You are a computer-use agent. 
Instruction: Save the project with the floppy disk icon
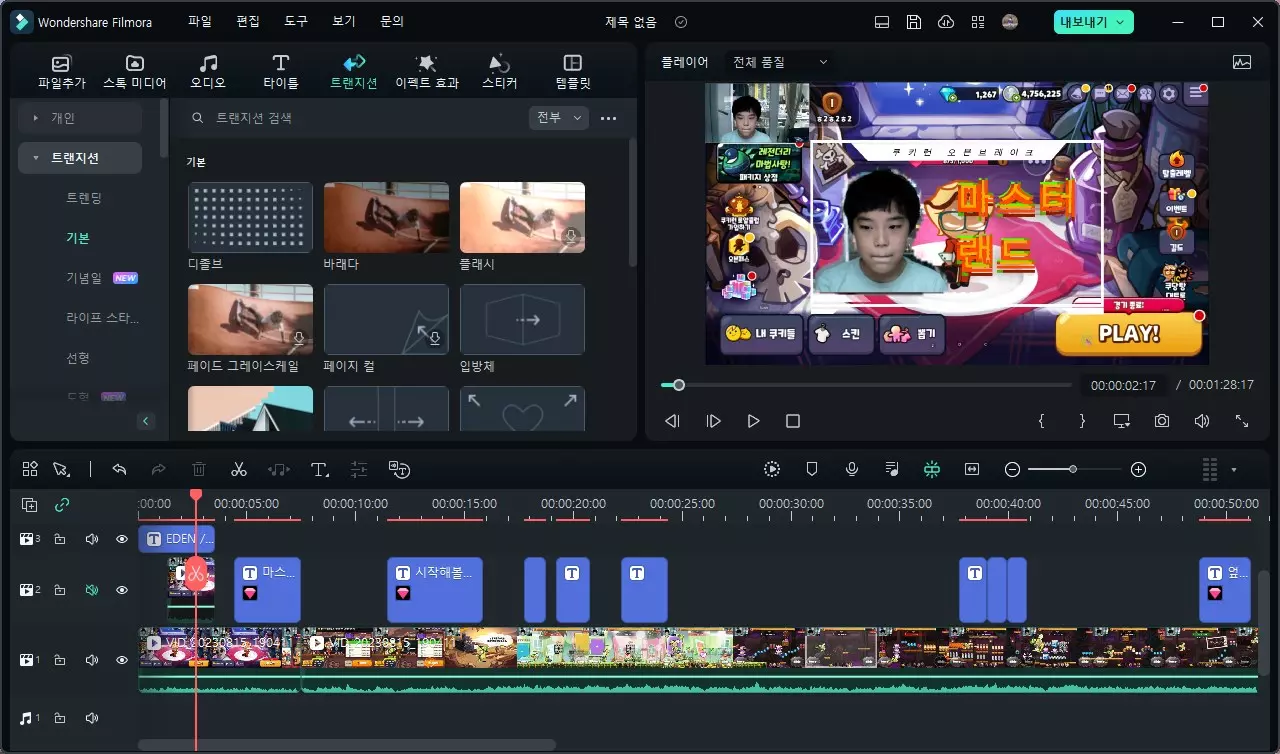(x=914, y=22)
